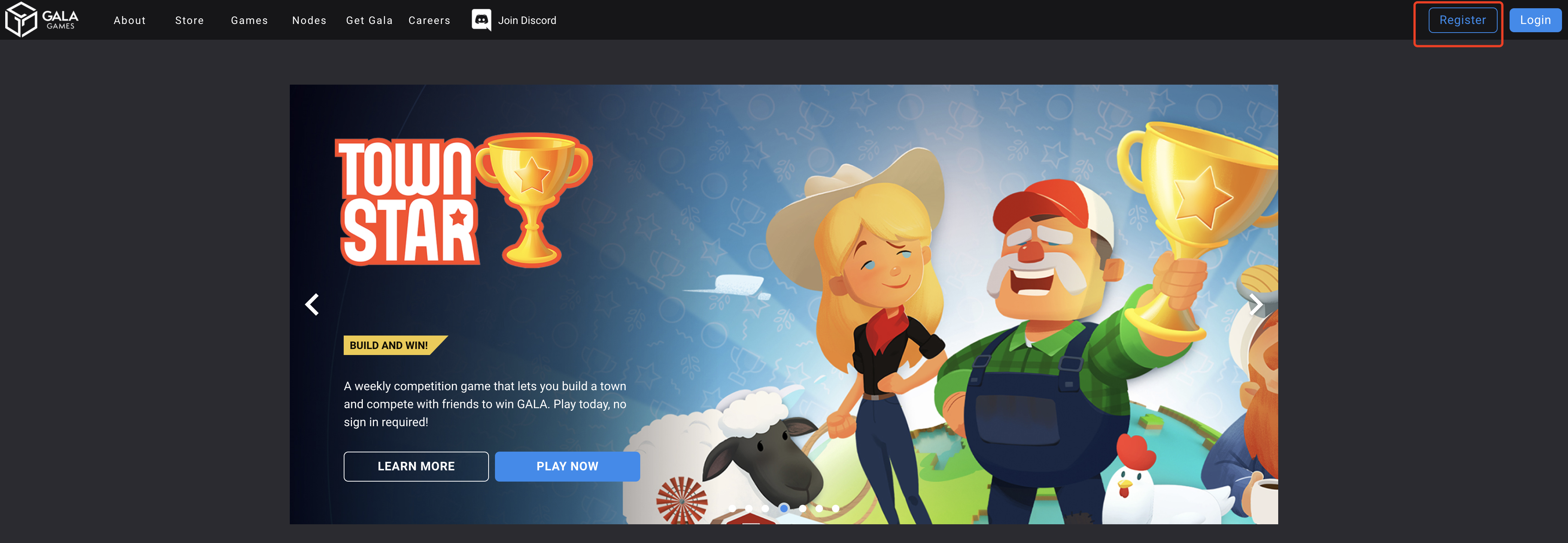1568x543 pixels.
Task: Click the LEARN MORE button
Action: [416, 466]
